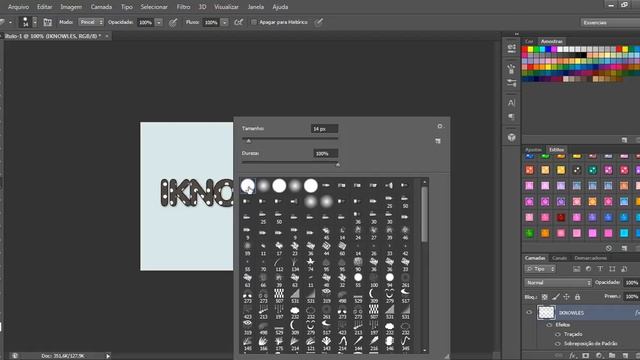The image size is (640, 360).
Task: Pick the red swatch in Amostras
Action: tap(524, 49)
